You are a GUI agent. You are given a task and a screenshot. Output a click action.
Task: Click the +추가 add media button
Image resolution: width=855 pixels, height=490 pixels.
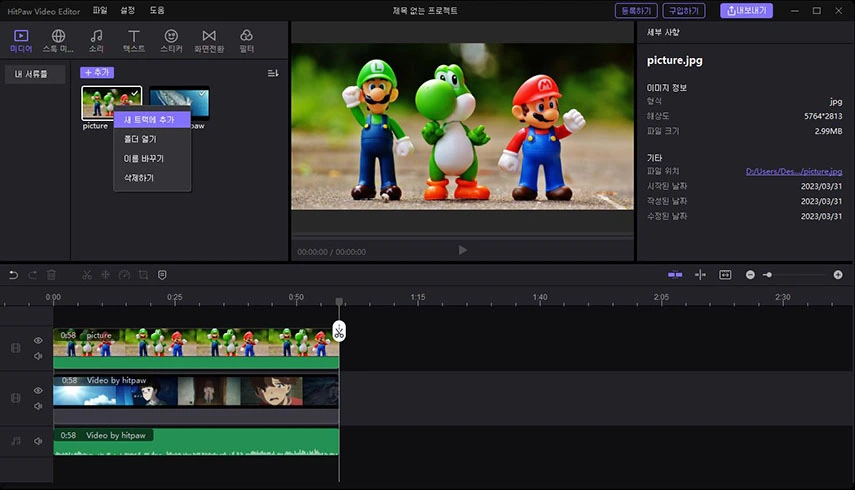tap(97, 72)
